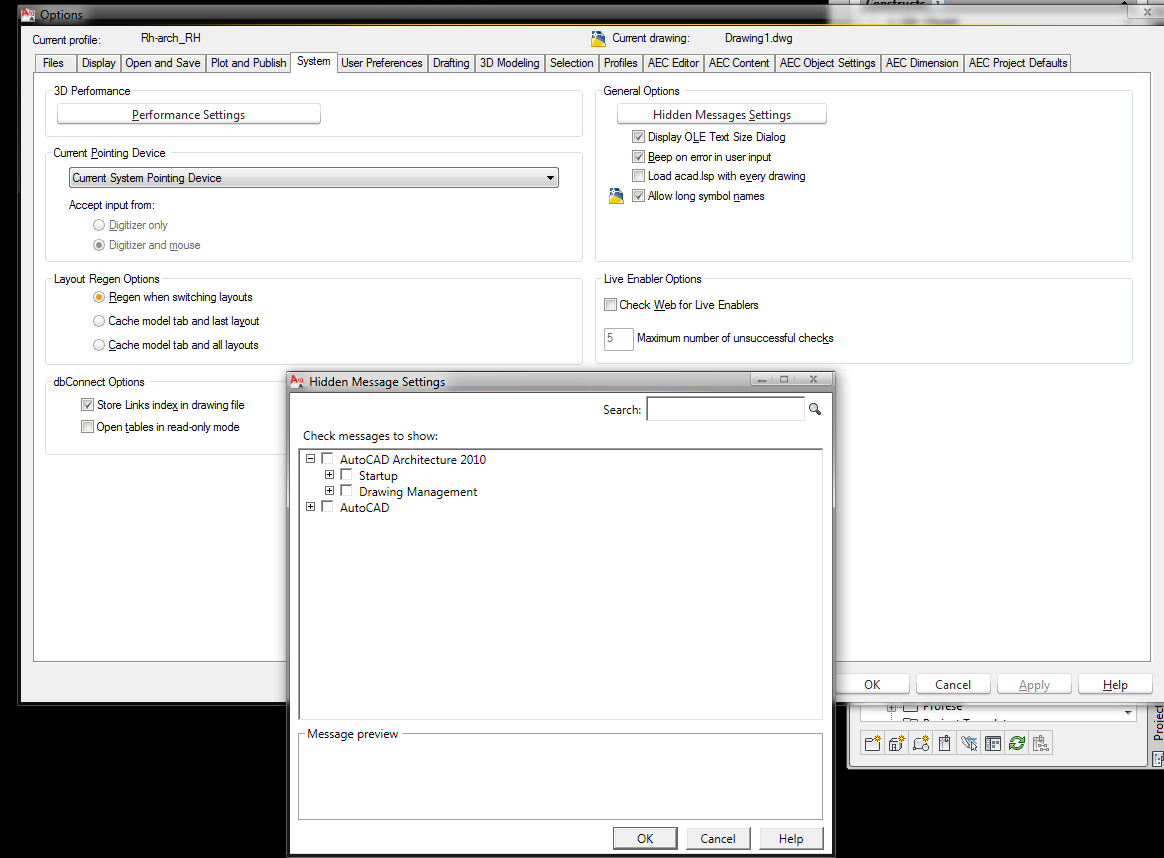Check the Startup messages checkbox

tap(346, 474)
